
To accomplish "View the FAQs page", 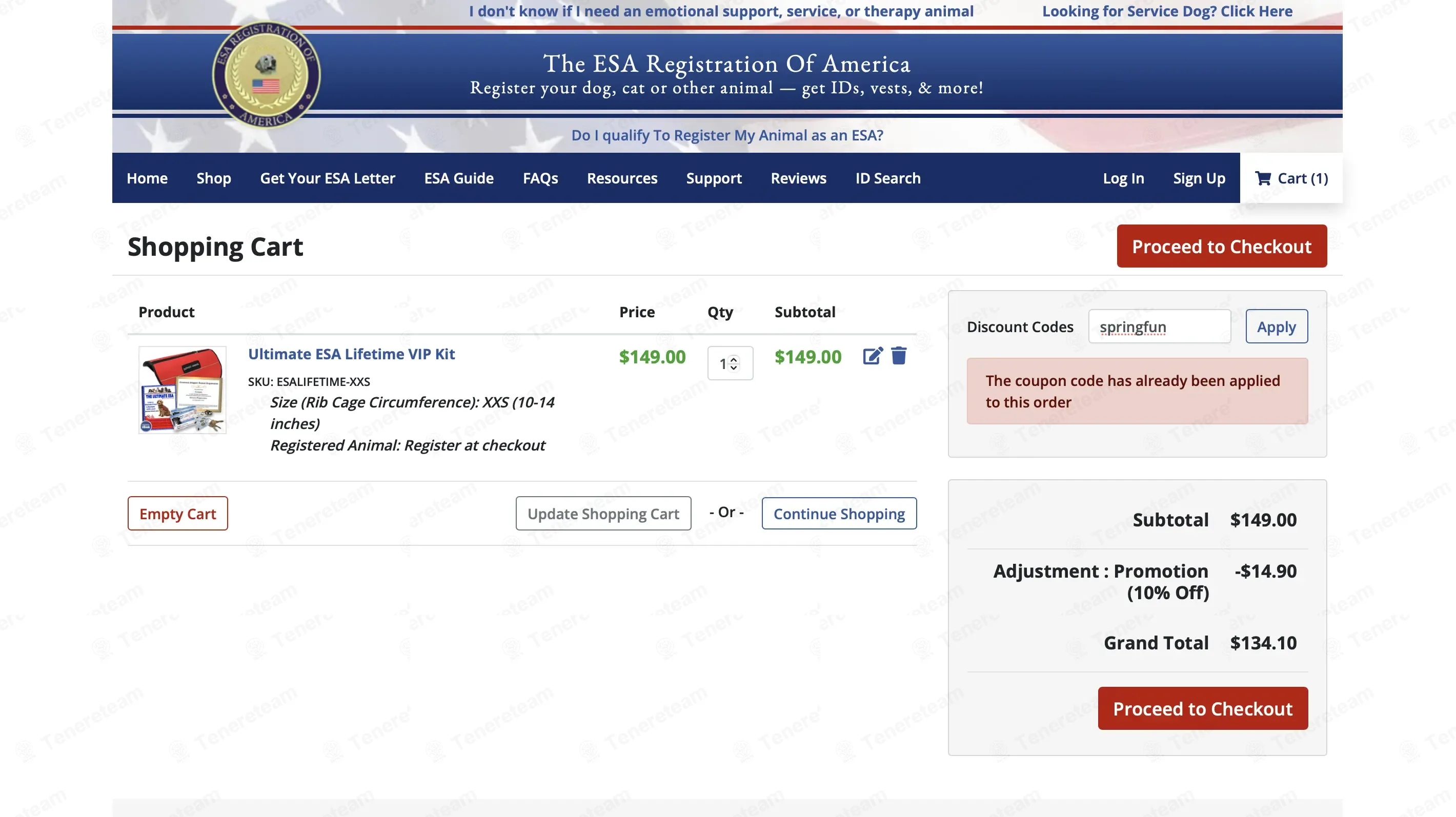I will [540, 178].
